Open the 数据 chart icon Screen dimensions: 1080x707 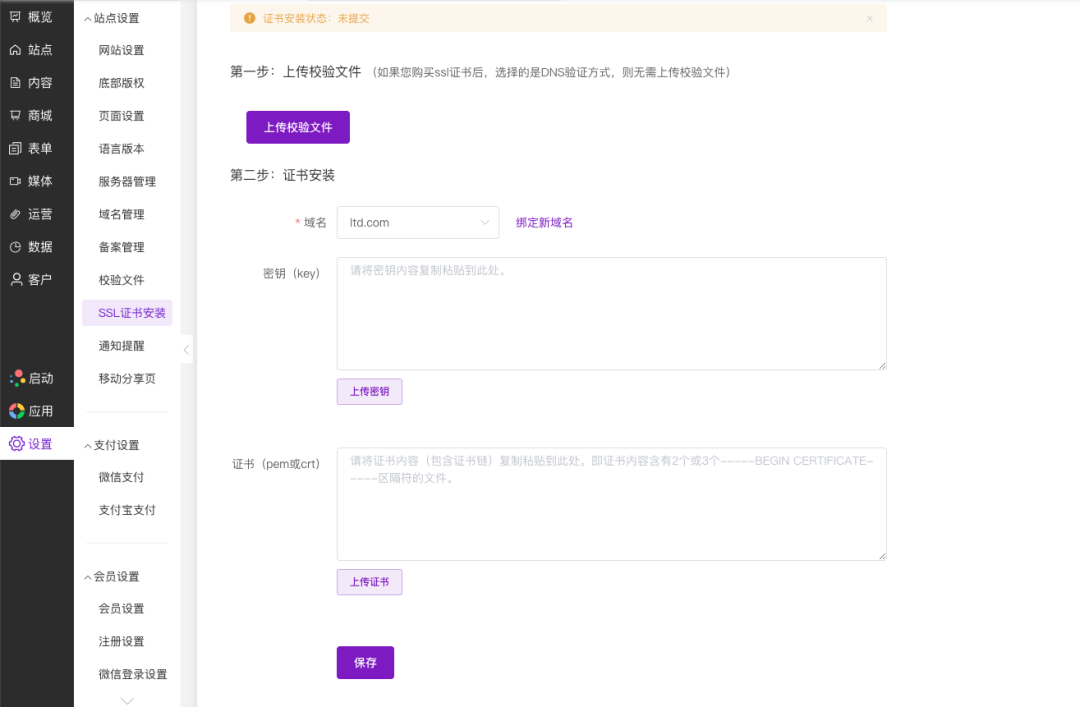coord(15,247)
